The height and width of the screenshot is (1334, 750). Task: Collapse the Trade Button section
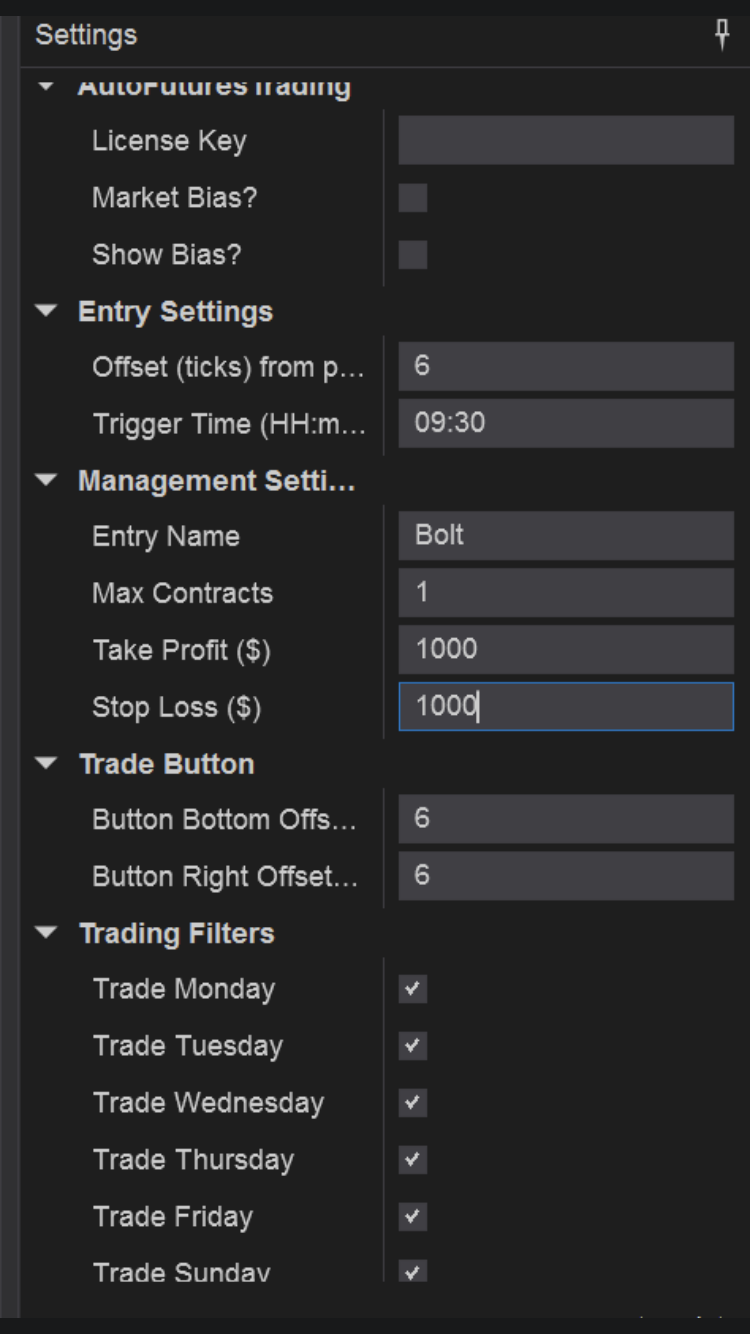pos(45,764)
